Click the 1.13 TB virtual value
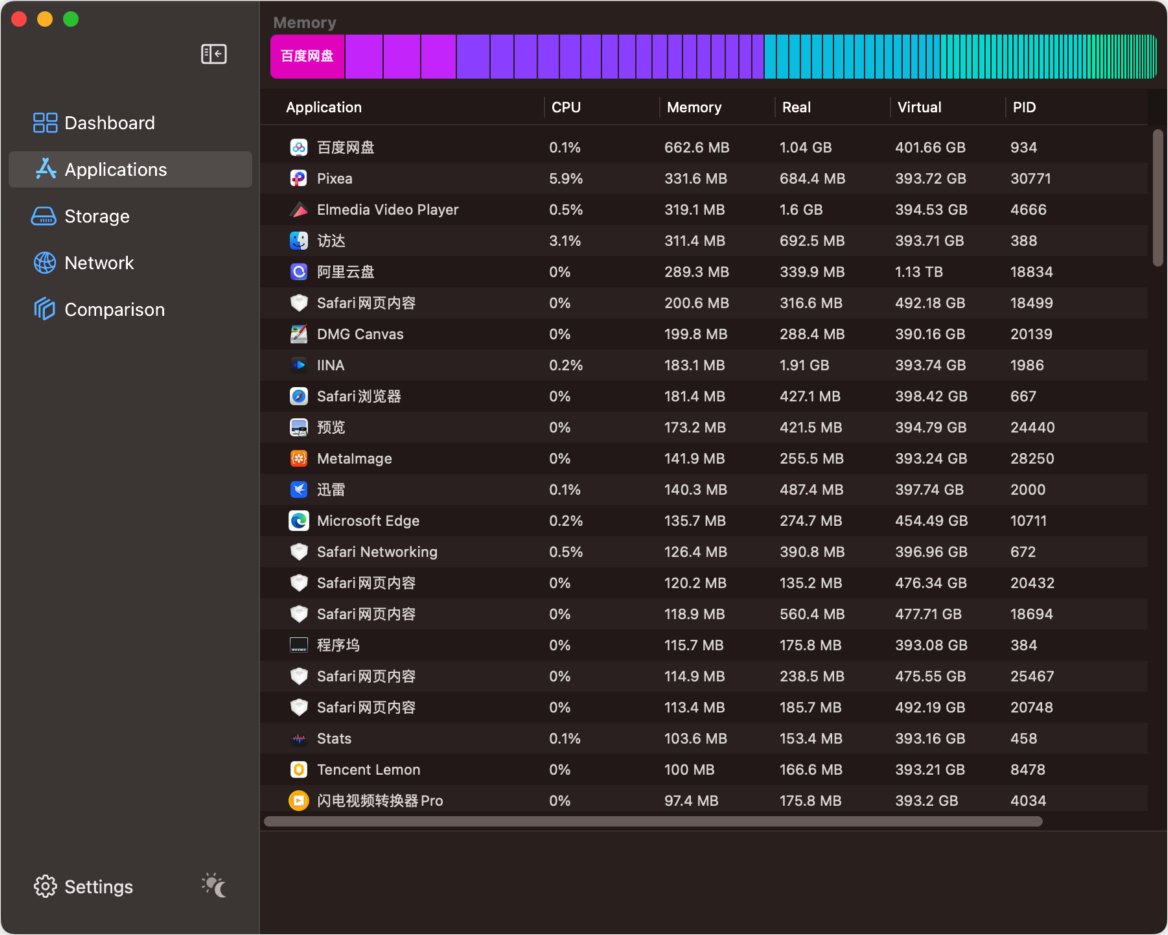 pyautogui.click(x=919, y=272)
